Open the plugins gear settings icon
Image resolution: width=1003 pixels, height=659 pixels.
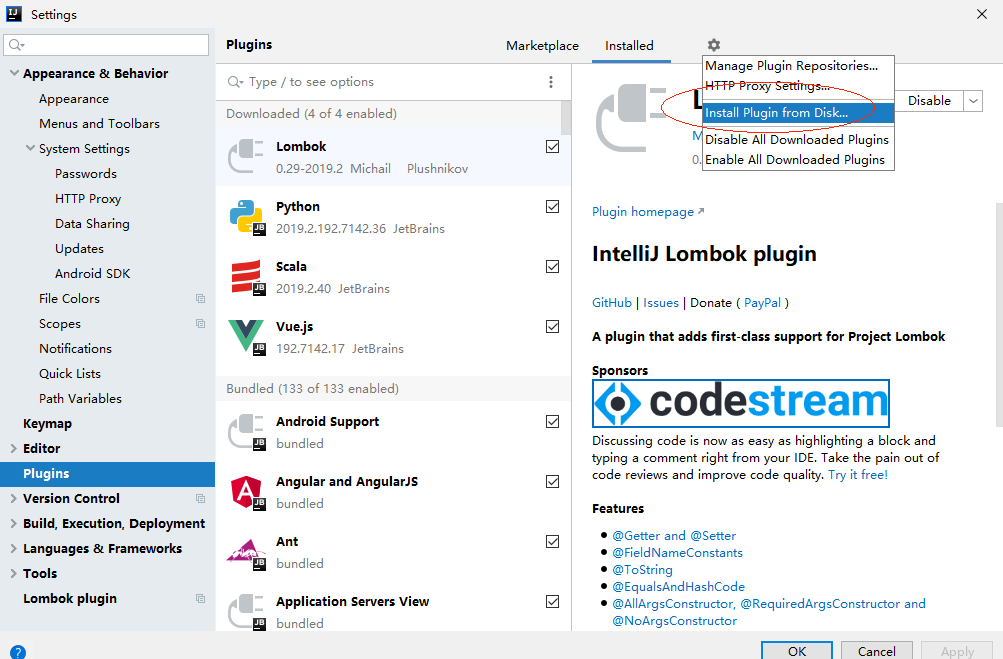(714, 45)
